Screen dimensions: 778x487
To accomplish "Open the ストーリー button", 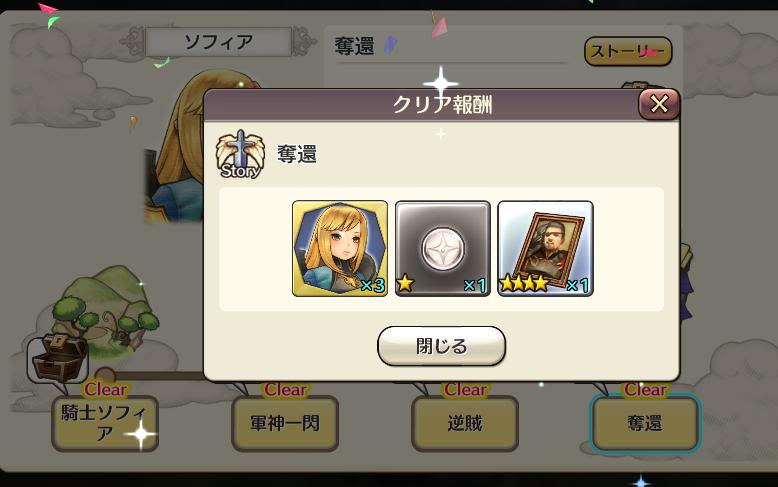I will pos(628,51).
